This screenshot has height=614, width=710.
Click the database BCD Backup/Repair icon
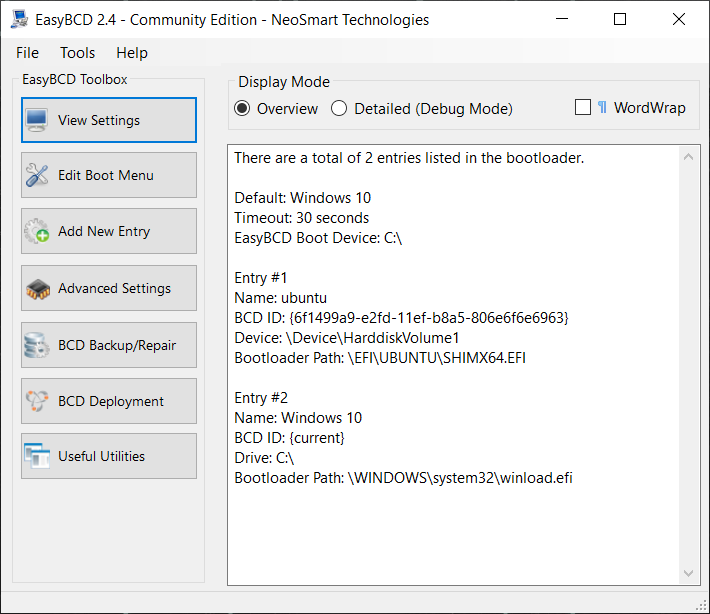click(37, 345)
